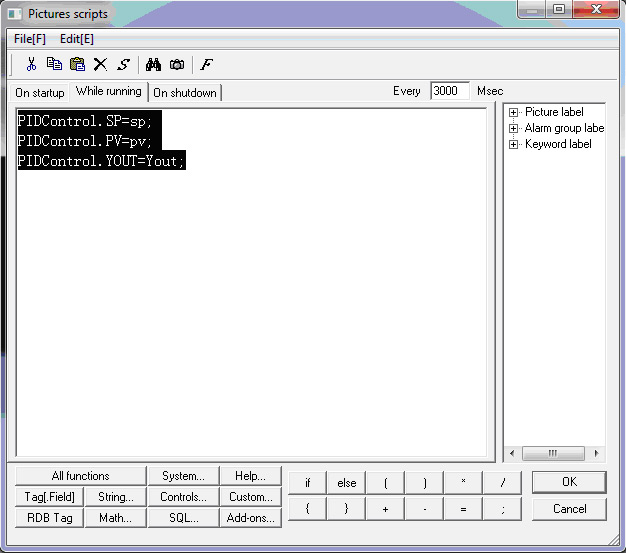This screenshot has height=553, width=626.
Task: Click label tree scroll left arrow
Action: click(512, 453)
